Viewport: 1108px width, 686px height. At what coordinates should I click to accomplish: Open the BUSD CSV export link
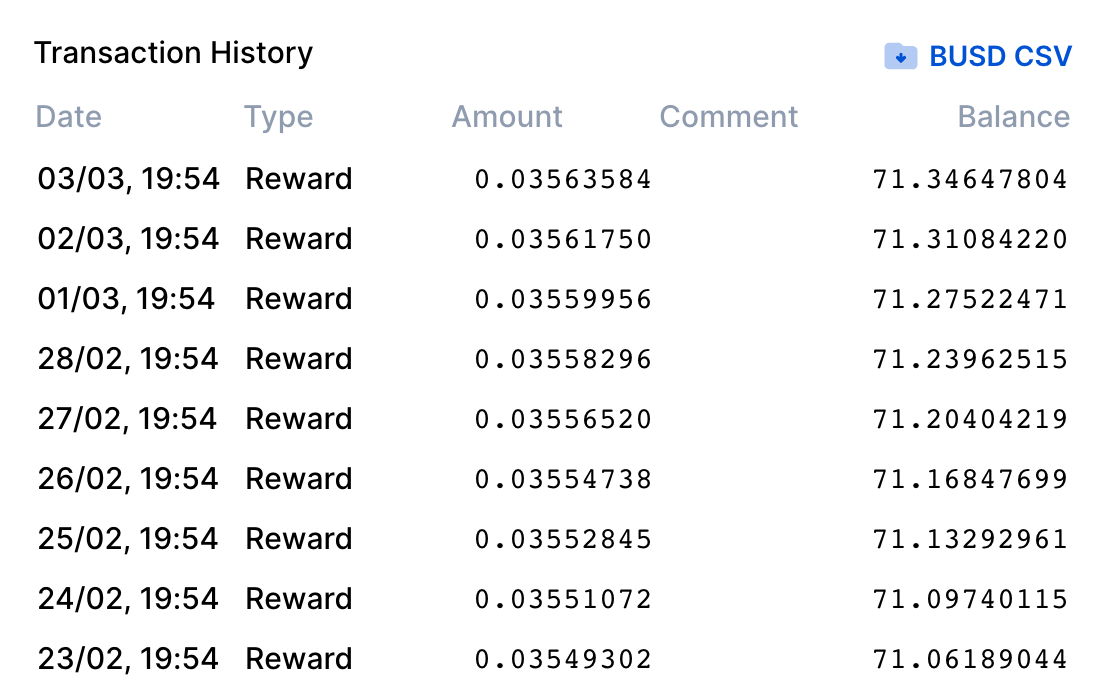point(1000,57)
